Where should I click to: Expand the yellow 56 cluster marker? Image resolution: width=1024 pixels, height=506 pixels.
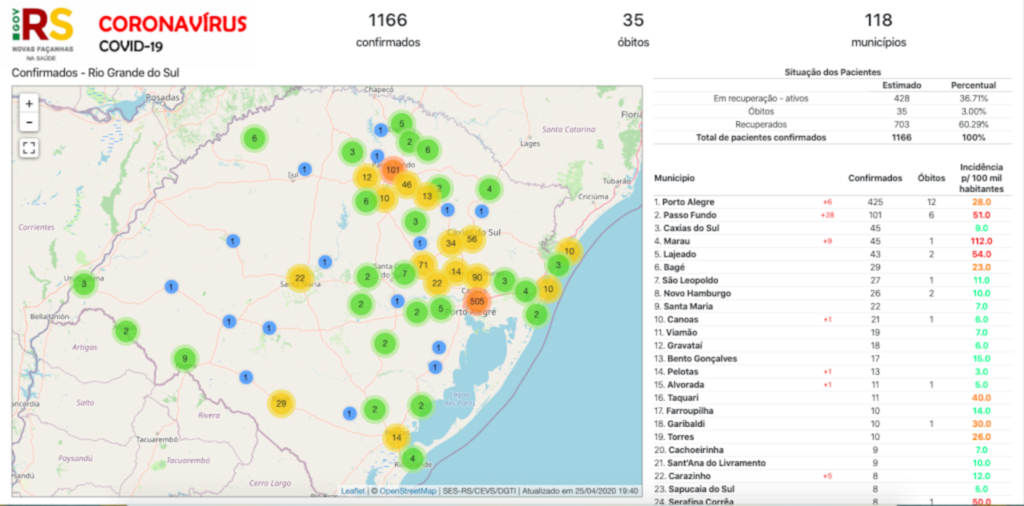(472, 239)
